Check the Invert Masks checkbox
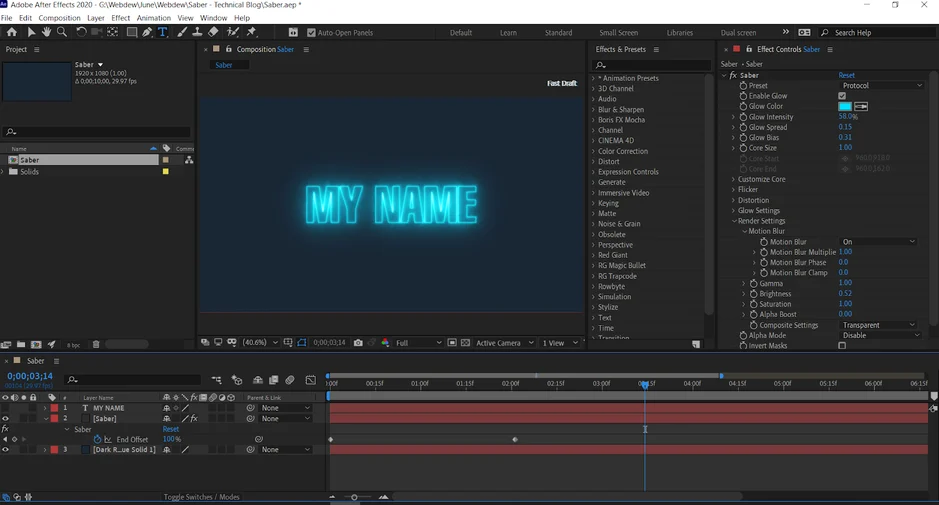 [x=842, y=346]
